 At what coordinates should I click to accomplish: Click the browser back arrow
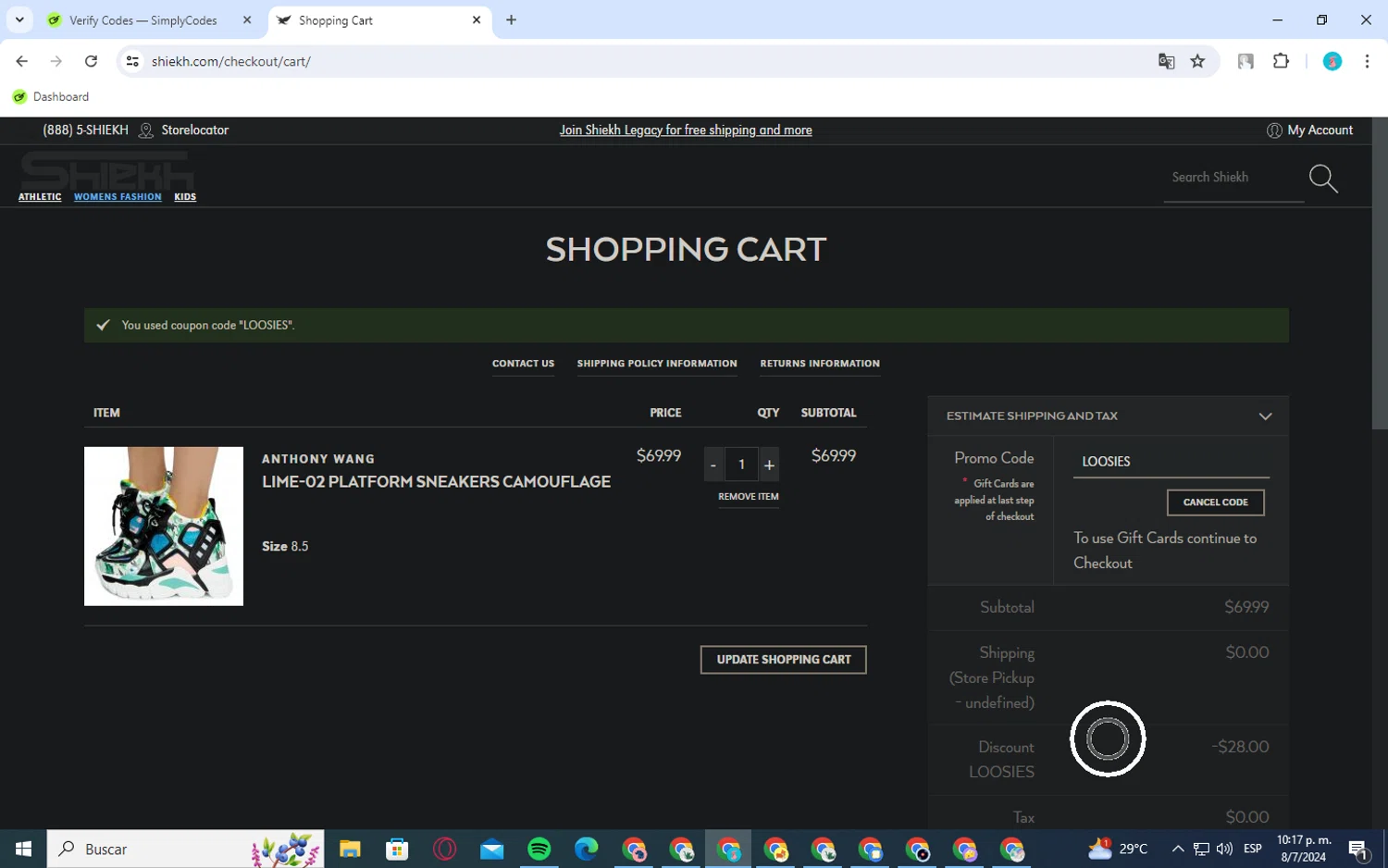point(22,61)
